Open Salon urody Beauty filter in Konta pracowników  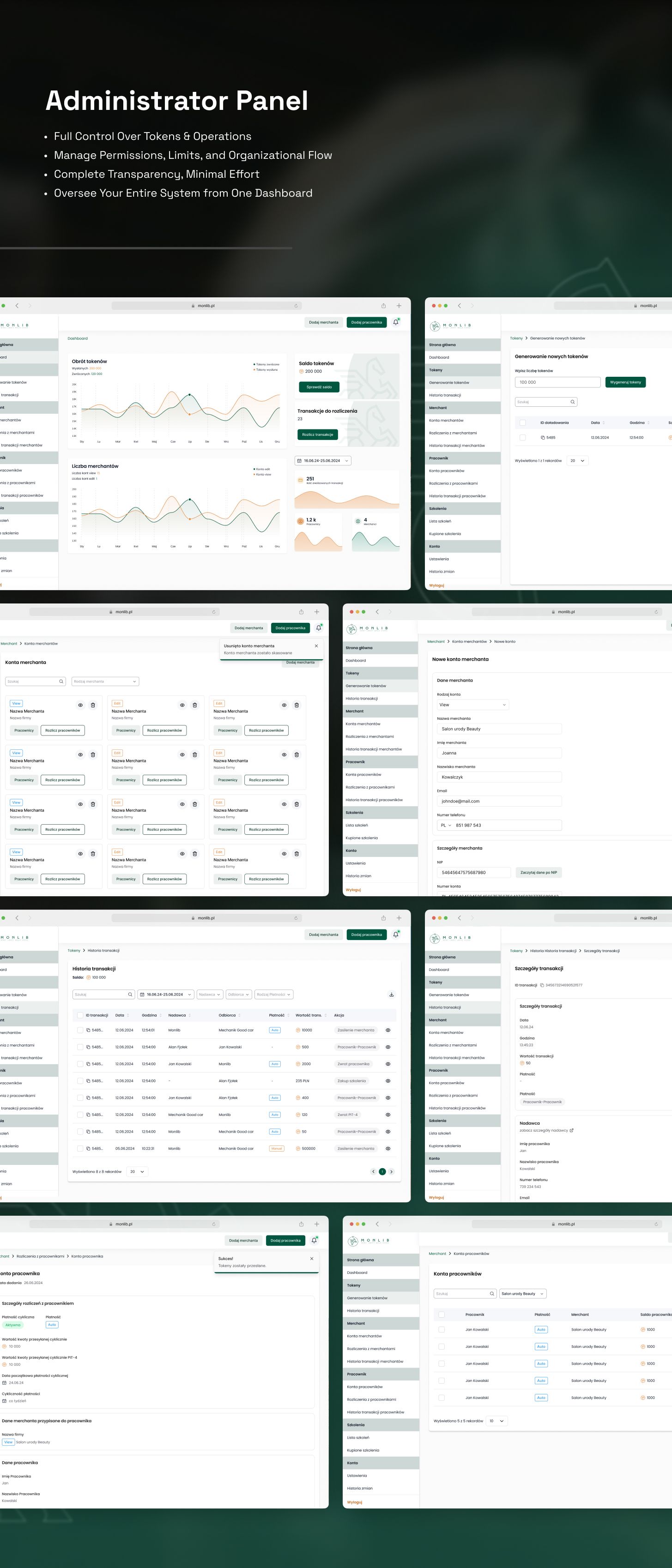(523, 1293)
